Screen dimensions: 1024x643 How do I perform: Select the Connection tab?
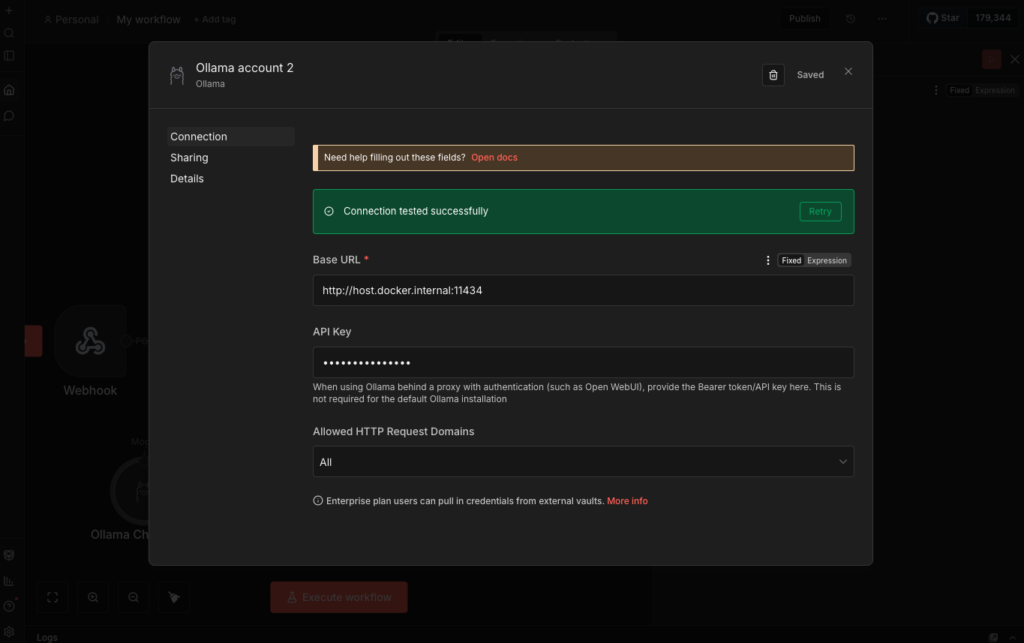(x=199, y=137)
